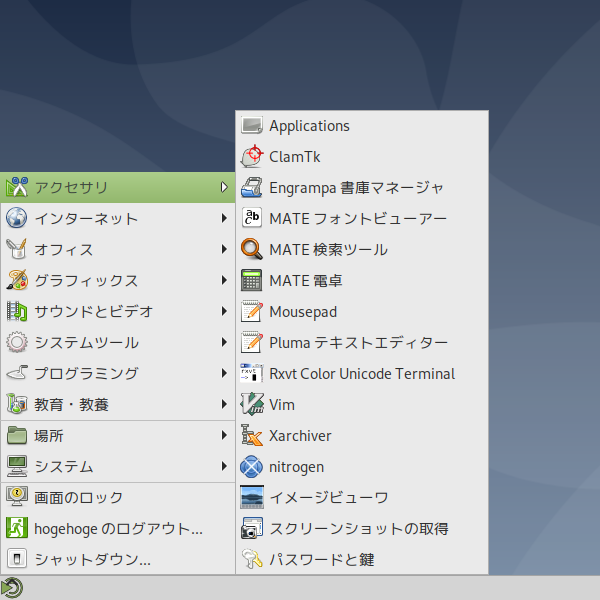This screenshot has height=600, width=600.
Task: Click the globe icon for インターネット
Action: [17, 218]
